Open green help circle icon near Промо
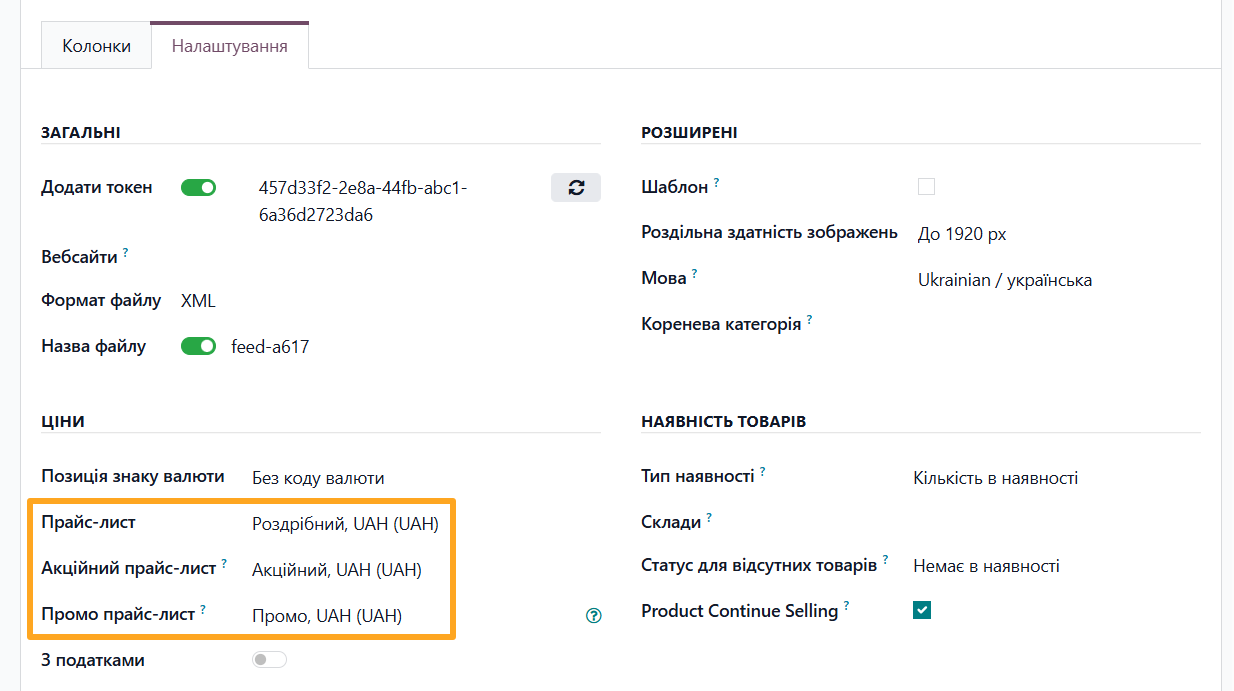This screenshot has height=691, width=1234. pos(594,616)
